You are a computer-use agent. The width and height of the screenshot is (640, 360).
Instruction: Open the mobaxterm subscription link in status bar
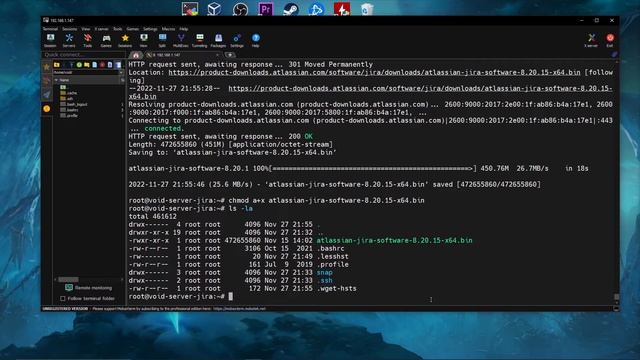pyautogui.click(x=240, y=309)
